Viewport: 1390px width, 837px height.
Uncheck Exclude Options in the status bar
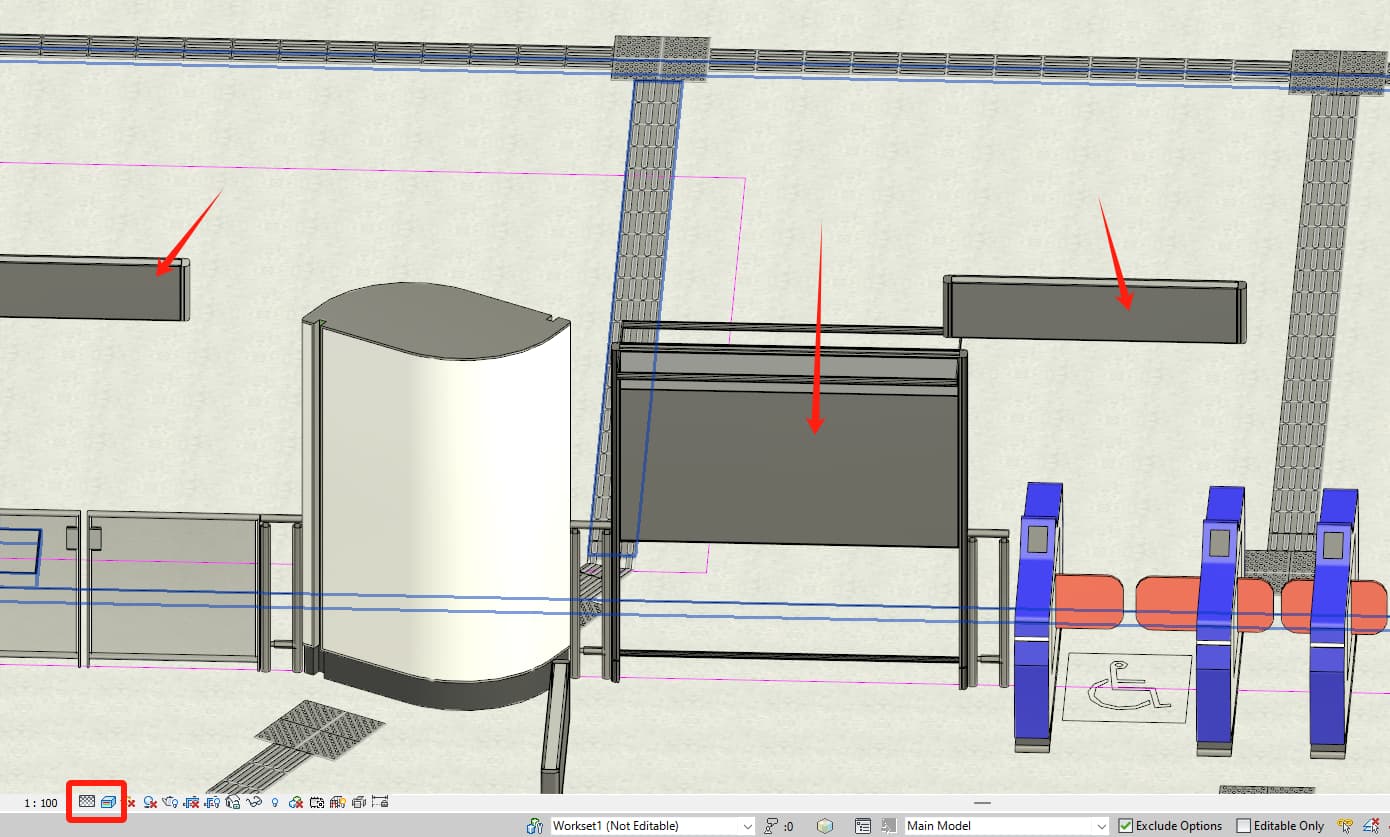click(x=1124, y=825)
